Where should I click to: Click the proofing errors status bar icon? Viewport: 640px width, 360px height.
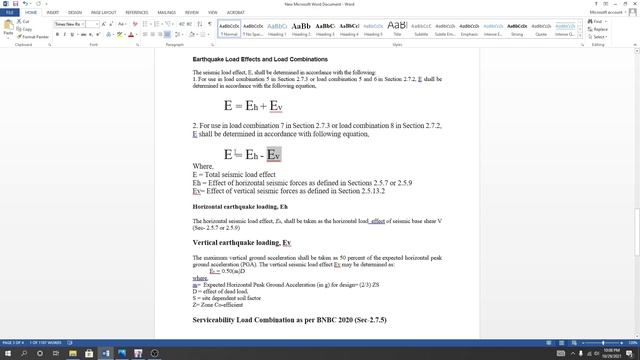tap(70, 343)
